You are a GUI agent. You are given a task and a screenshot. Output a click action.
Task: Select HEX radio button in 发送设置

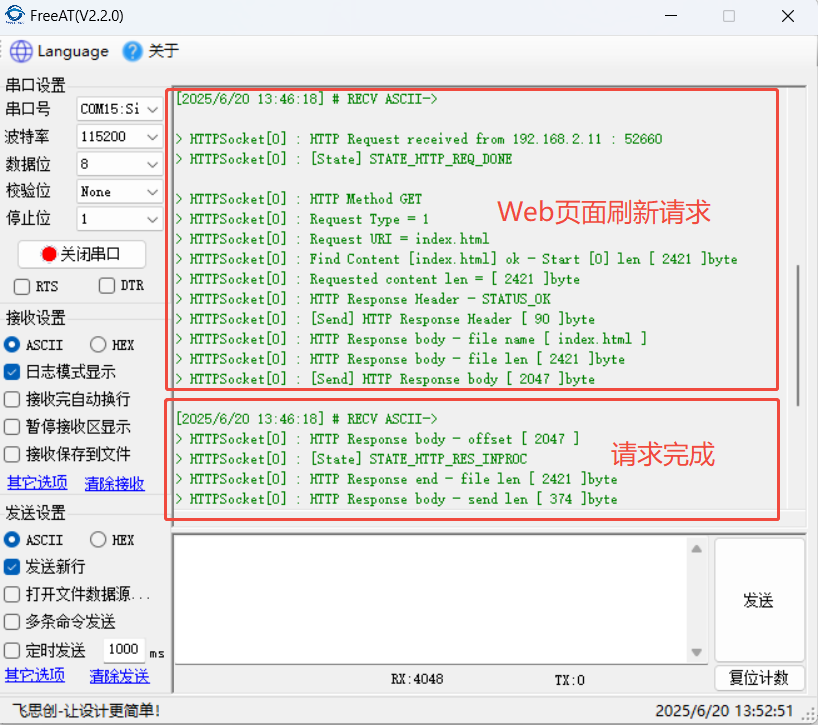point(98,540)
